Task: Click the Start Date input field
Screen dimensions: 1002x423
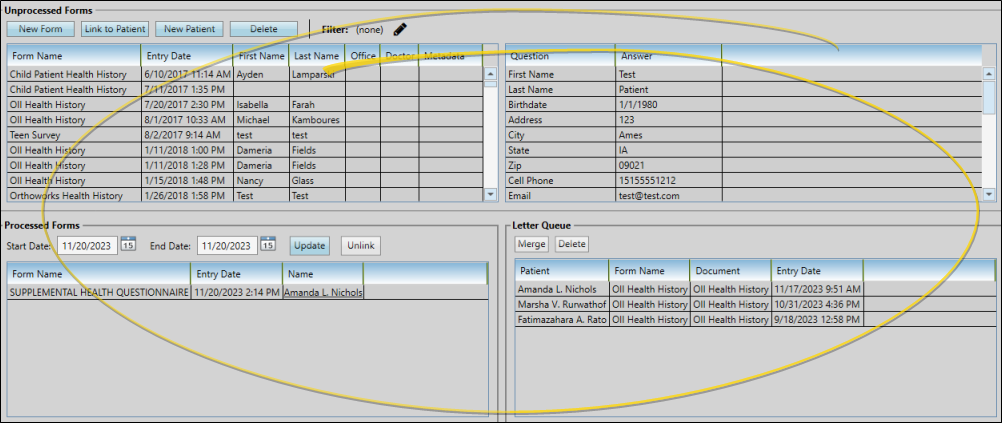Action: (x=88, y=245)
